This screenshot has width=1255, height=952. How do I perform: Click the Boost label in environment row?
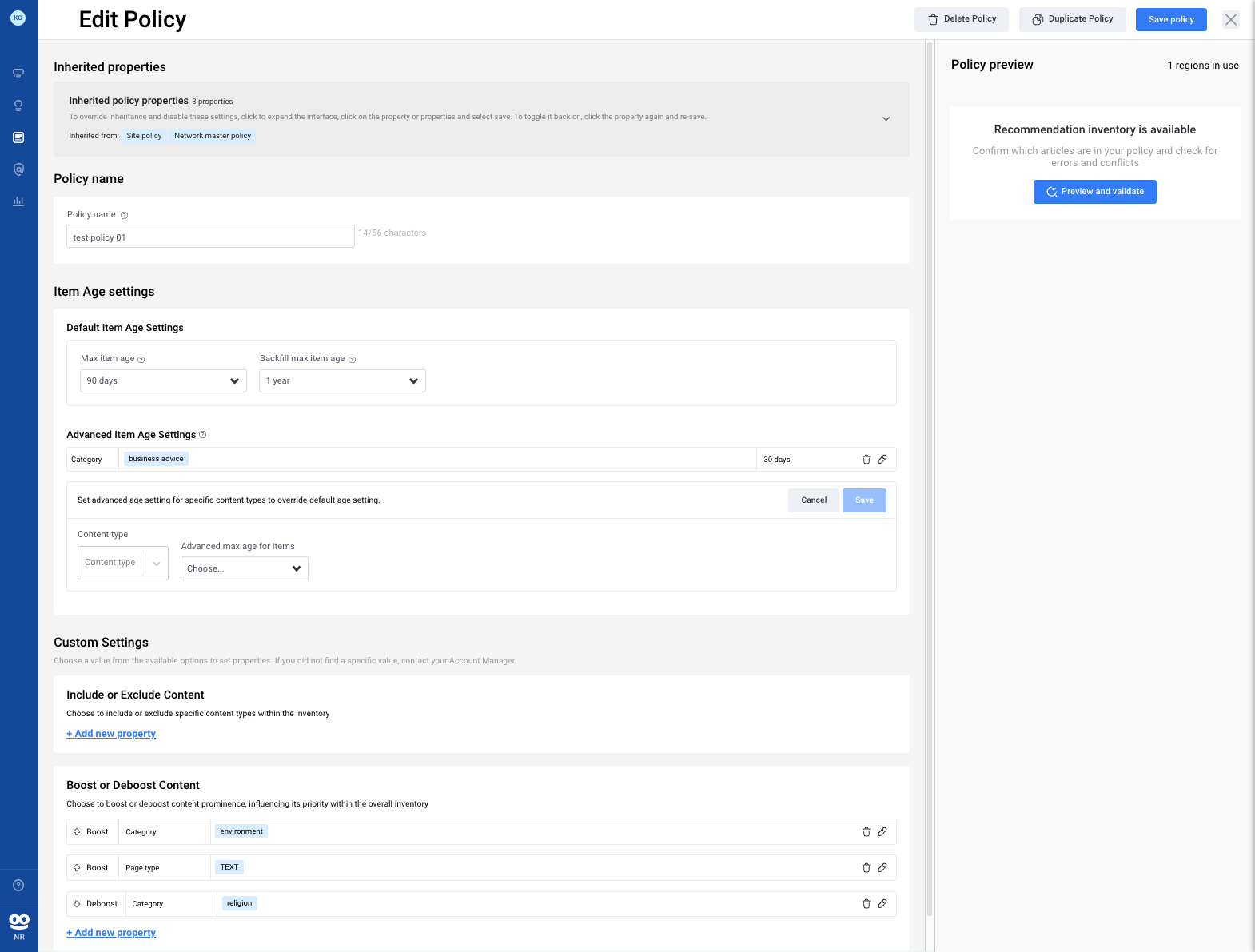point(98,832)
